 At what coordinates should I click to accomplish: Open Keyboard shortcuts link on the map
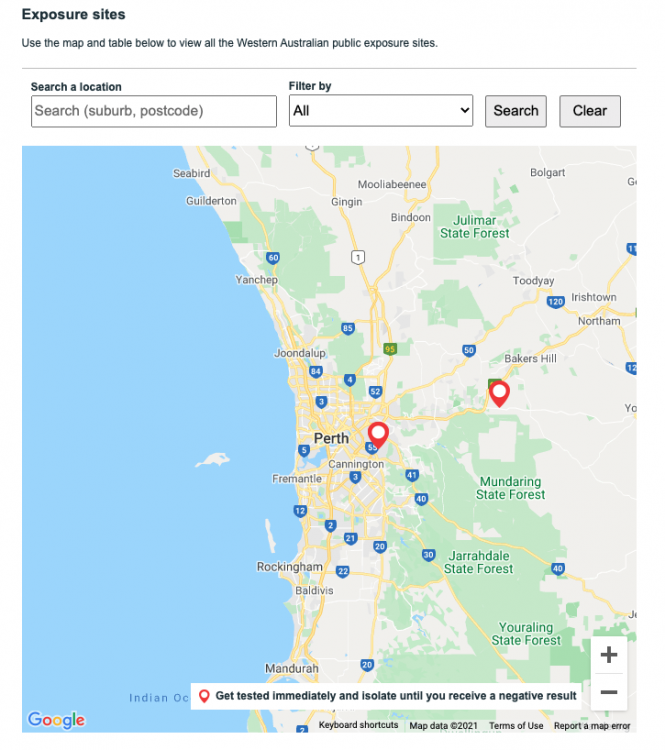point(358,726)
